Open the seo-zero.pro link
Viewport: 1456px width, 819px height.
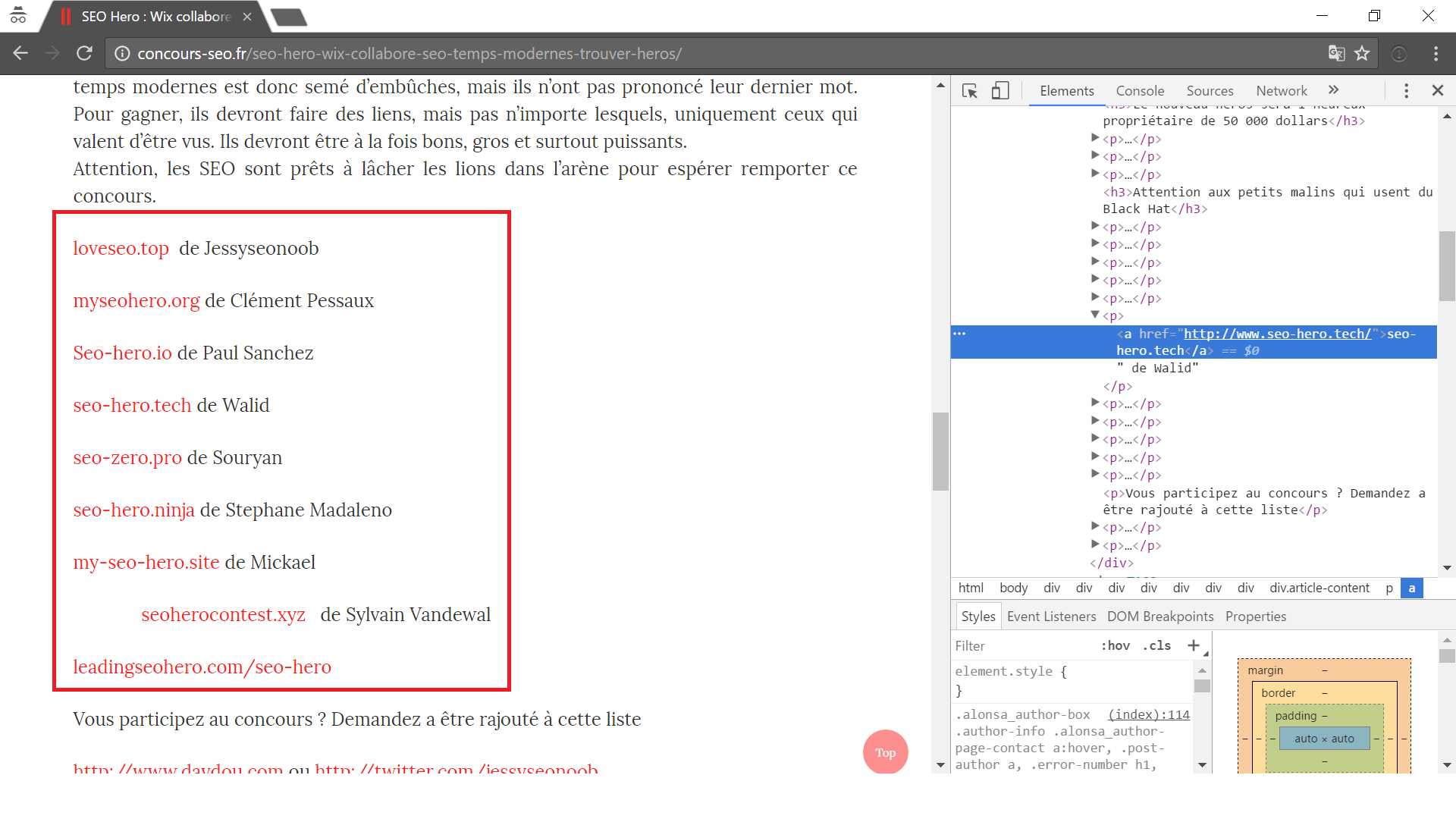click(x=127, y=458)
